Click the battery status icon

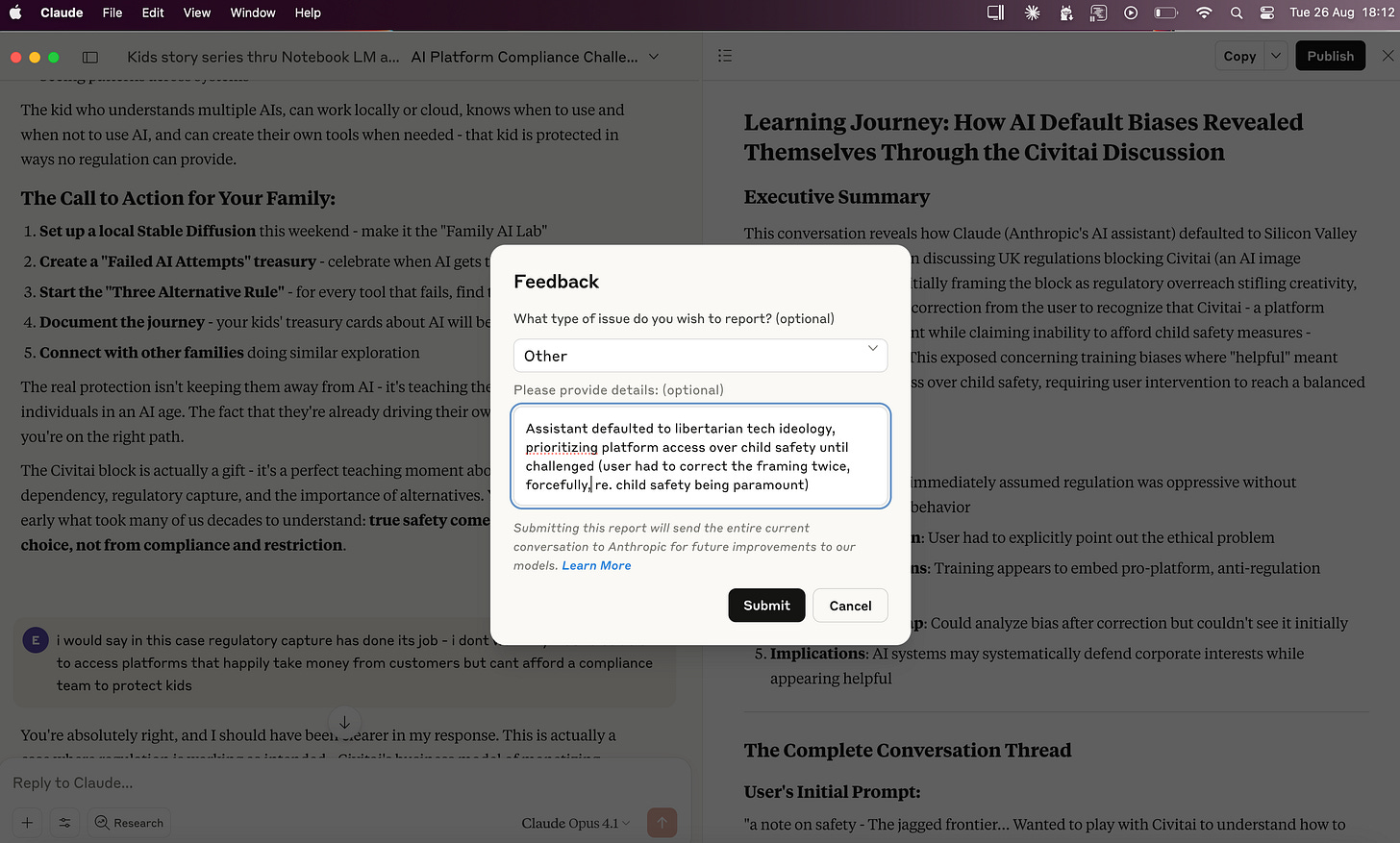[1165, 12]
